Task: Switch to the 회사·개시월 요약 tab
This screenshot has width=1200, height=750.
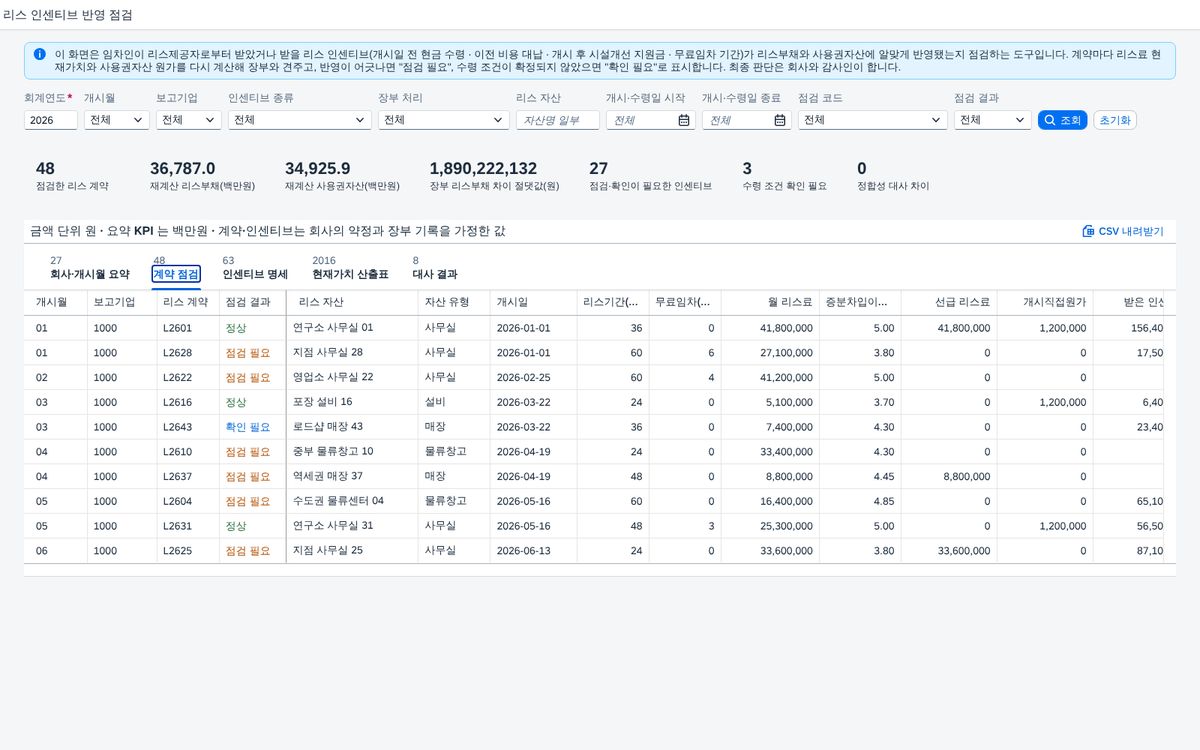Action: pos(90,274)
